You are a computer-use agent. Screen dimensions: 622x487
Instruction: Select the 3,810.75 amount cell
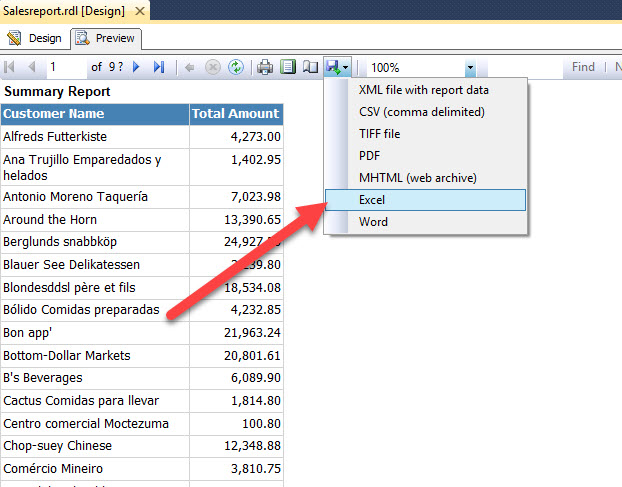point(236,469)
